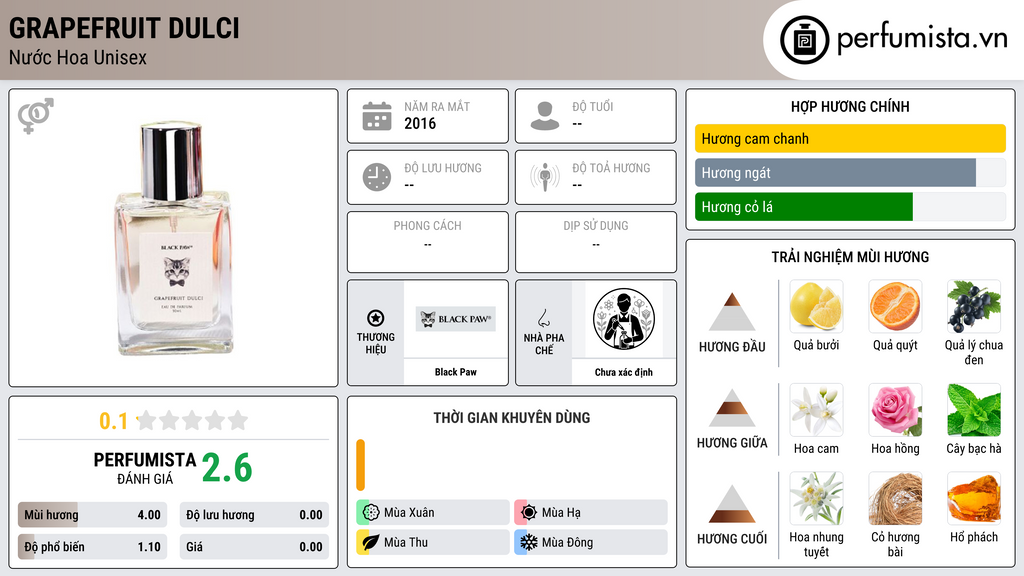Click the star badge icon above Thương hiệu

tap(376, 318)
